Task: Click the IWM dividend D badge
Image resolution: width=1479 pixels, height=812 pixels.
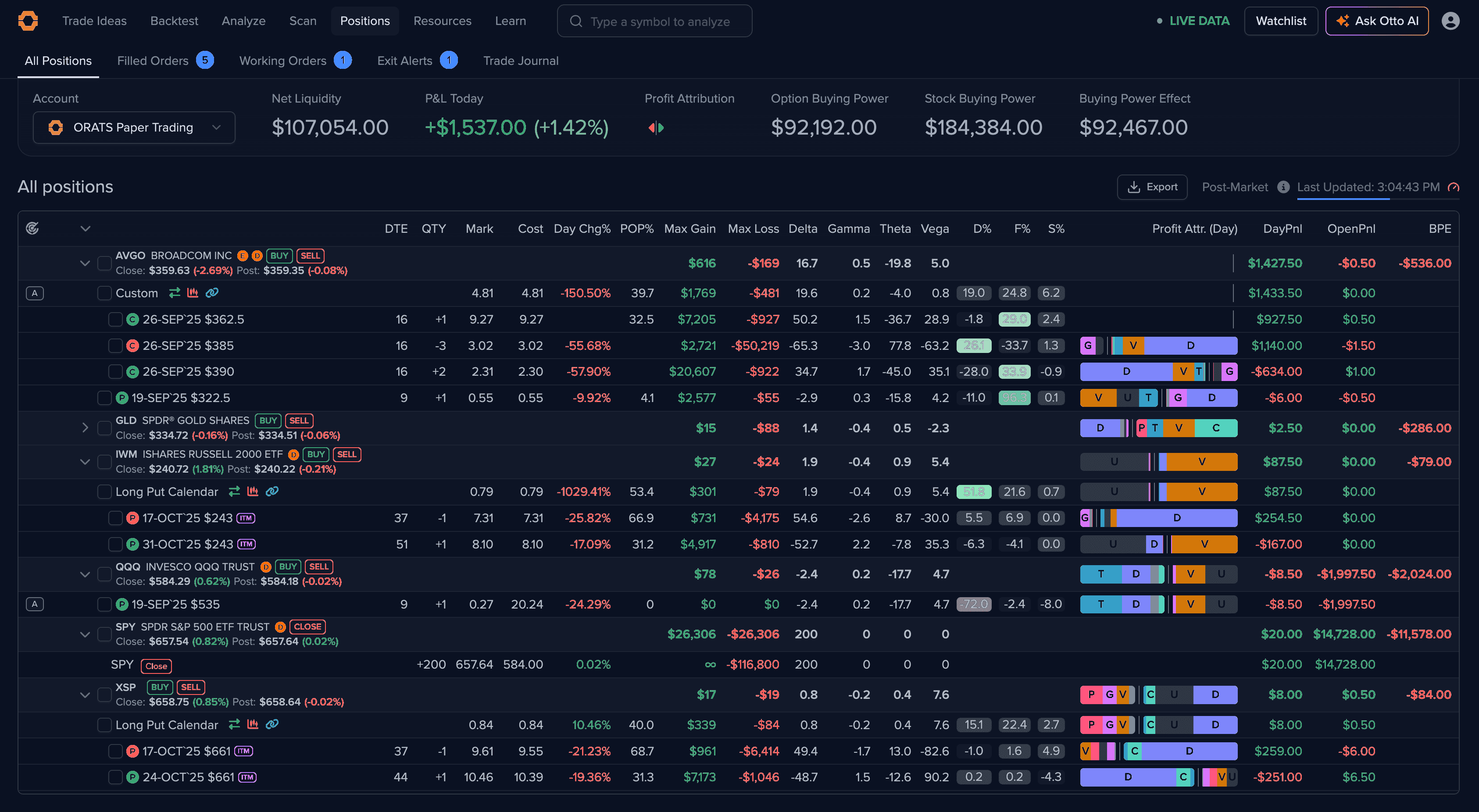Action: click(x=293, y=455)
